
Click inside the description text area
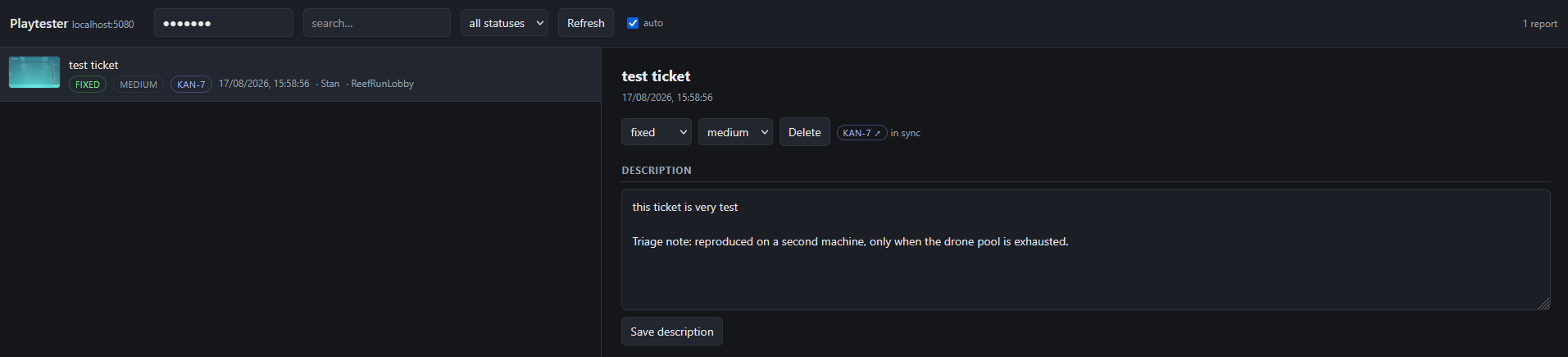[x=1086, y=249]
